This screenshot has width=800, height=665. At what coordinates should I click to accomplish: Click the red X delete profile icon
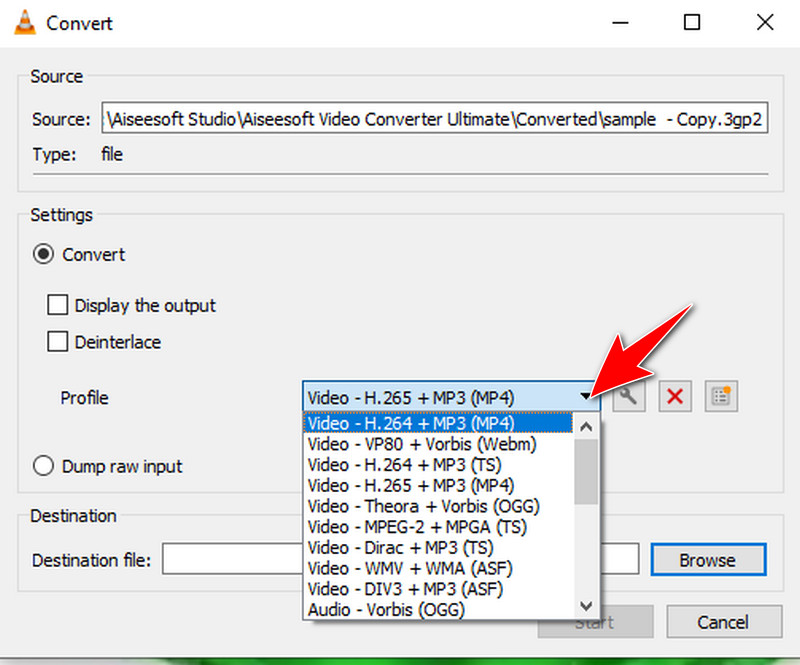(675, 396)
